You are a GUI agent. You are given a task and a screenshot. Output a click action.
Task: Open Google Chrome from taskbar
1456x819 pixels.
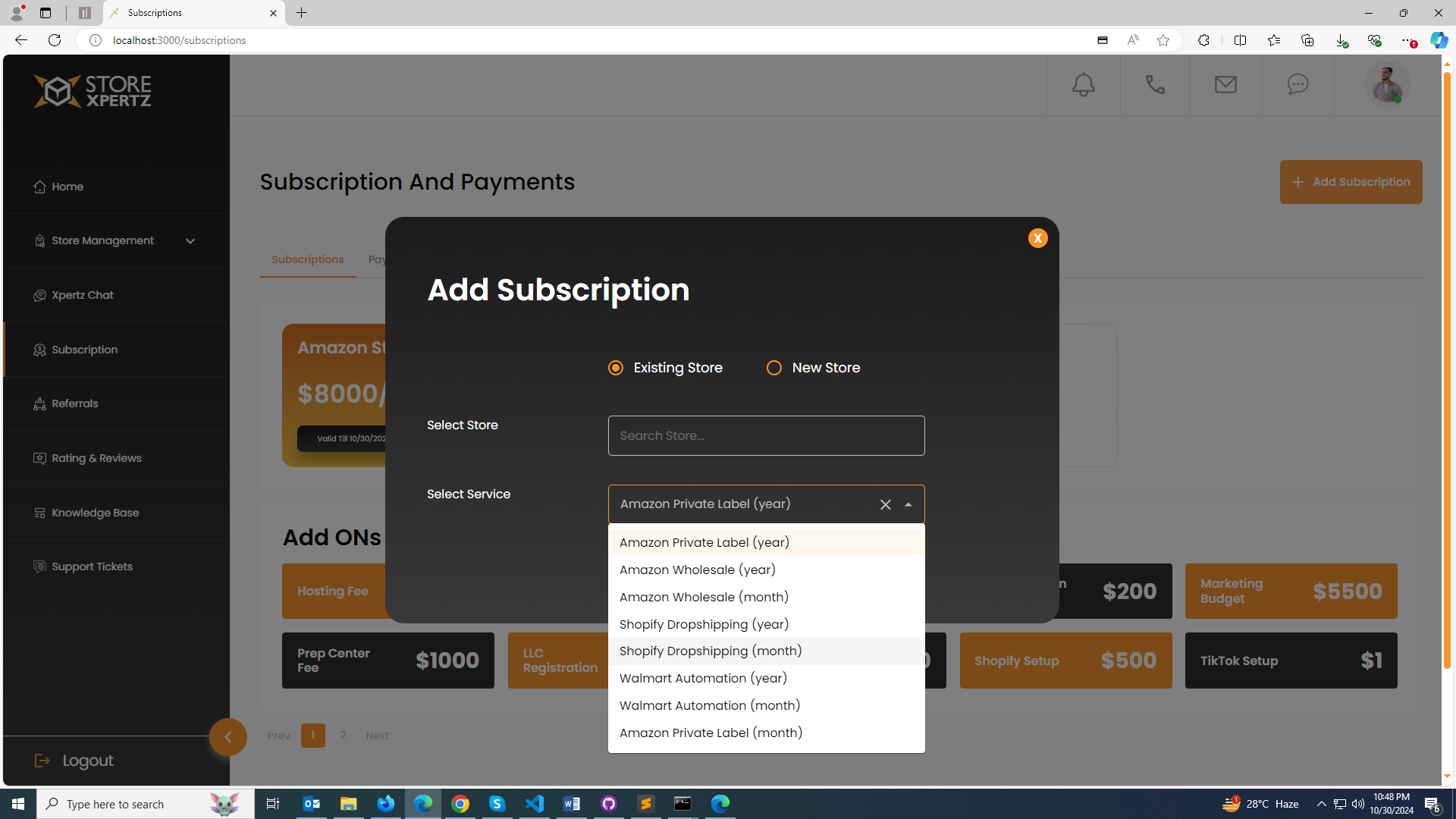click(460, 804)
